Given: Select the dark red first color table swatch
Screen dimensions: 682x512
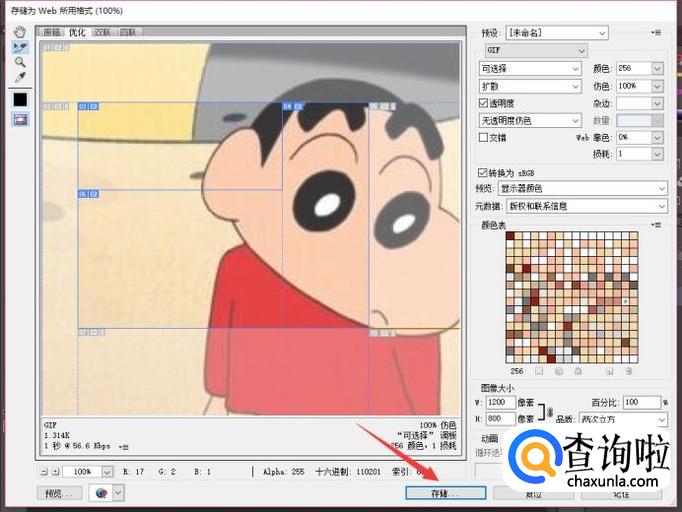Looking at the screenshot, I should tap(510, 235).
